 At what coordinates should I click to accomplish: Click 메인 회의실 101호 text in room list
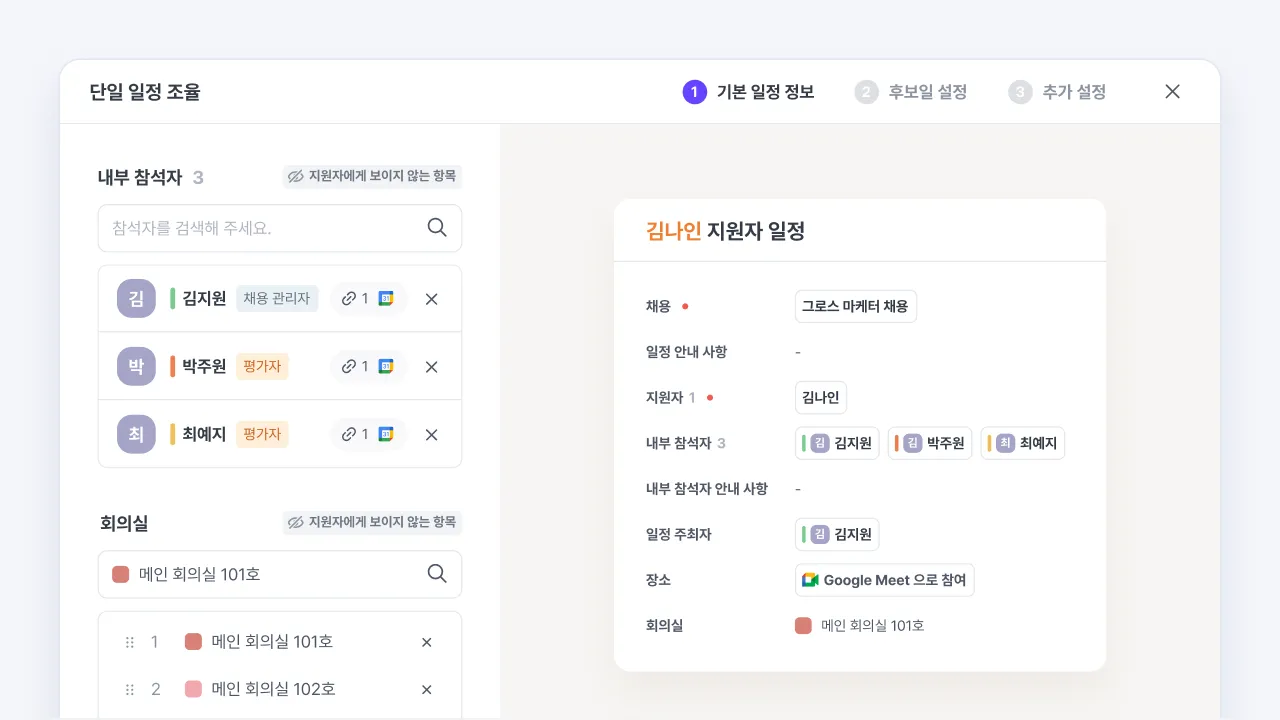coord(272,642)
